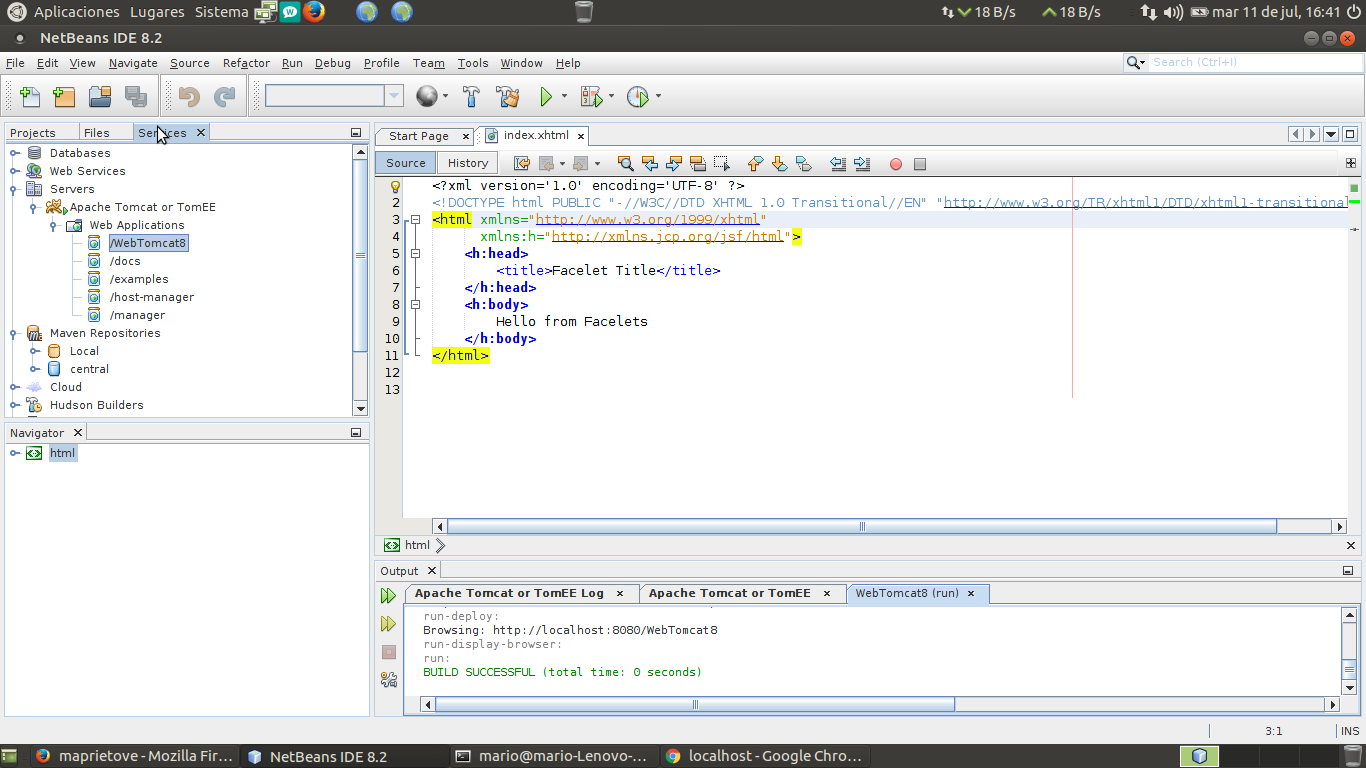Select /WebTomcat8 web application
1366x768 pixels.
[148, 243]
